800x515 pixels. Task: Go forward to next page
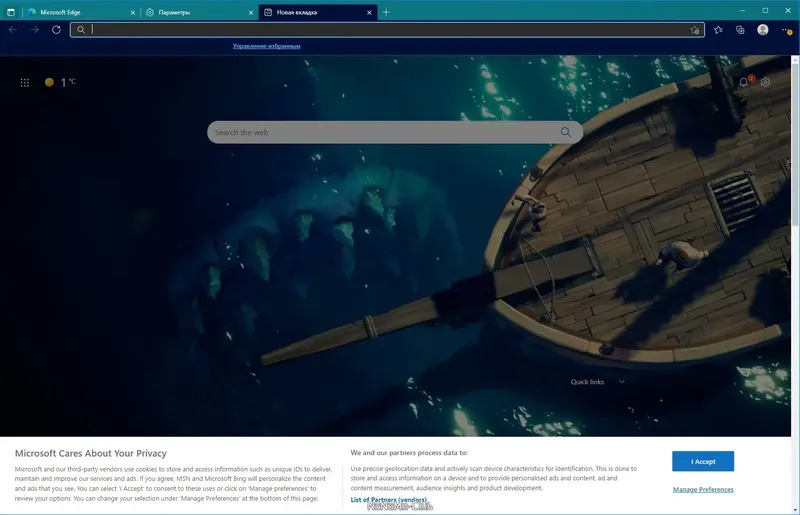click(34, 30)
